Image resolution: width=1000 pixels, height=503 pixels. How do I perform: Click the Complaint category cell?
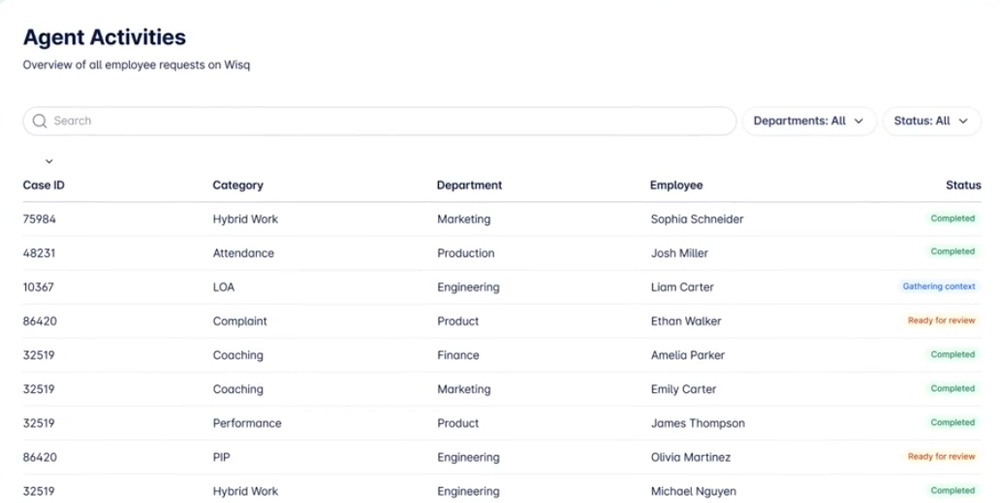(240, 321)
